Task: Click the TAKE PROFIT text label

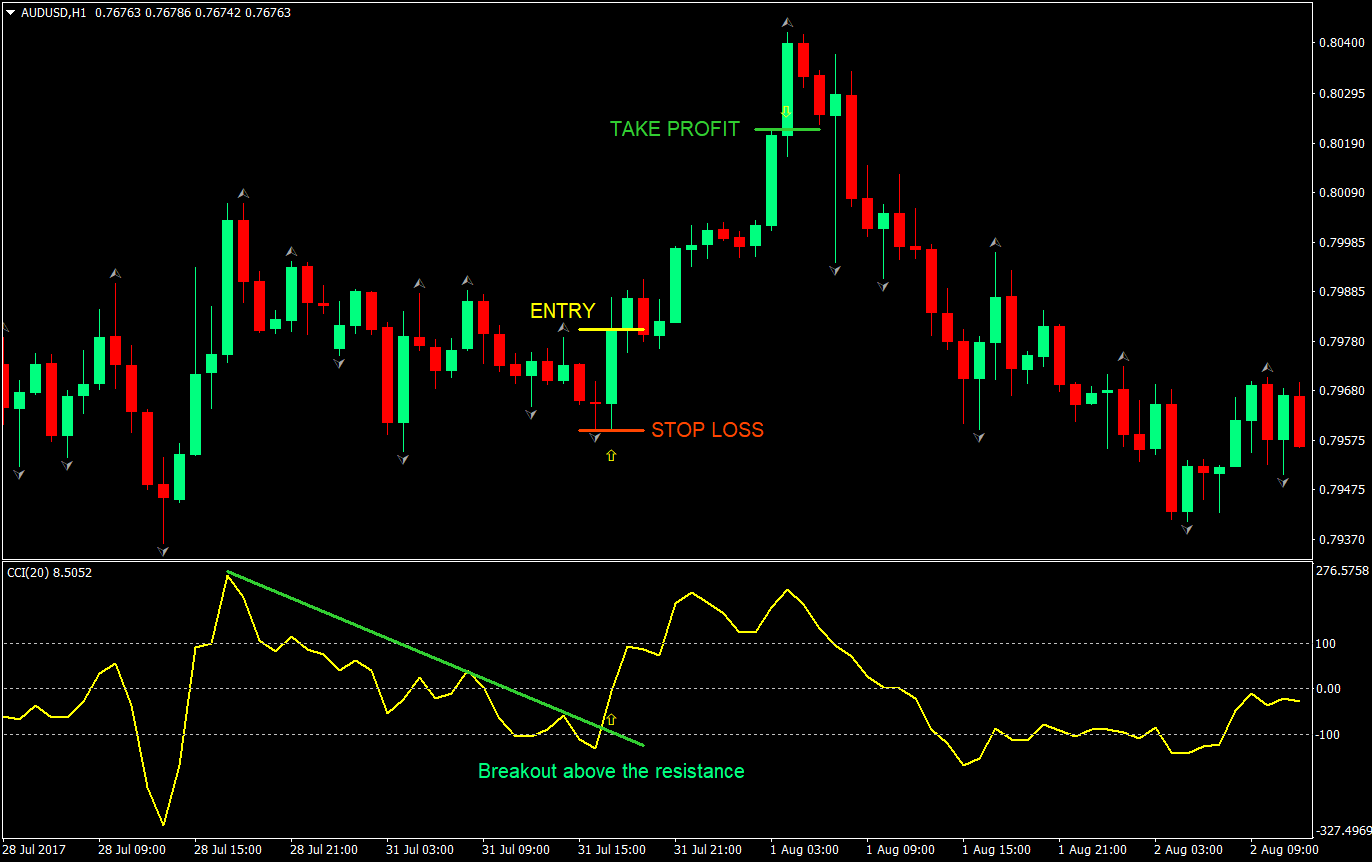Action: pyautogui.click(x=675, y=129)
